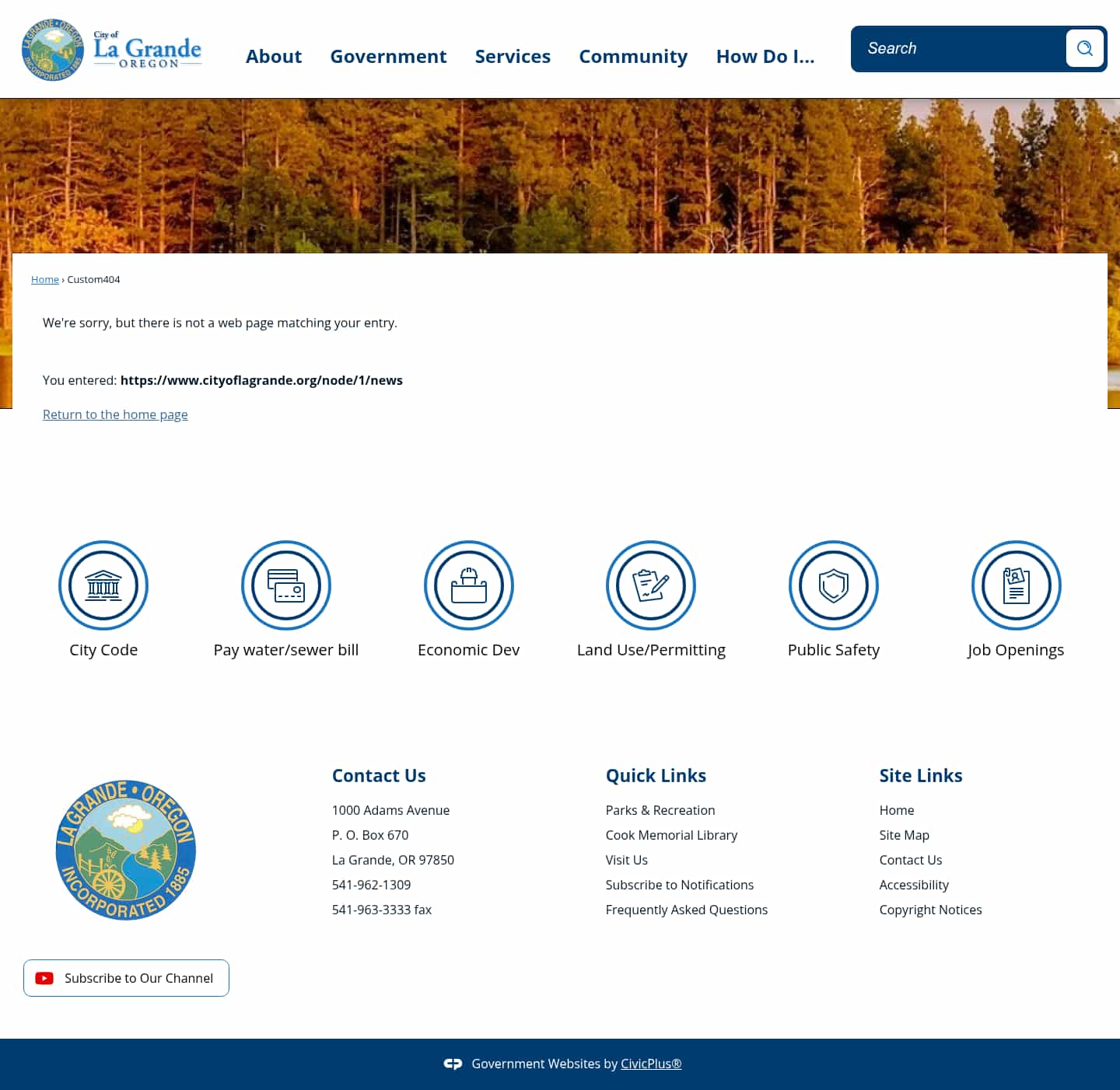Expand the Community navigation menu
The width and height of the screenshot is (1120, 1090).
(x=633, y=56)
